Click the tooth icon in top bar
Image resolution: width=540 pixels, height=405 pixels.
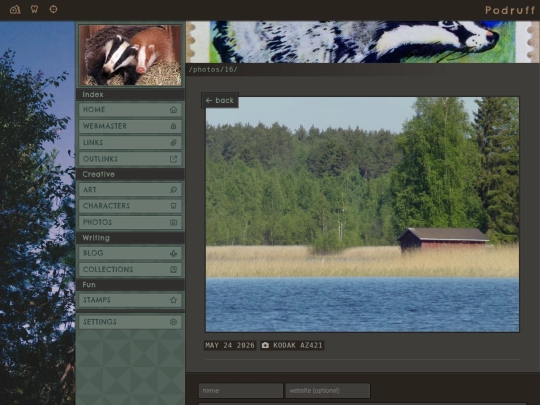tap(34, 9)
